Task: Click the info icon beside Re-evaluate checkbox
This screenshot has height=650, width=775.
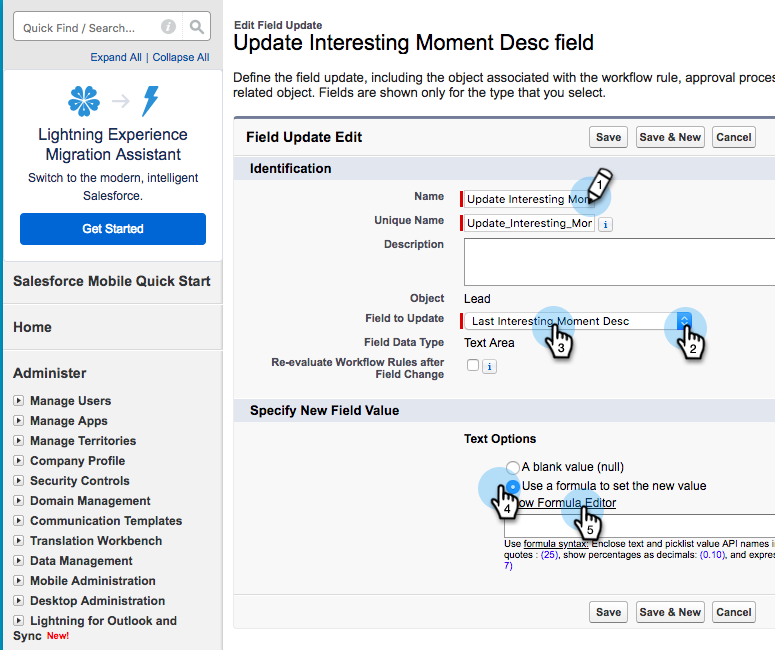Action: point(489,367)
